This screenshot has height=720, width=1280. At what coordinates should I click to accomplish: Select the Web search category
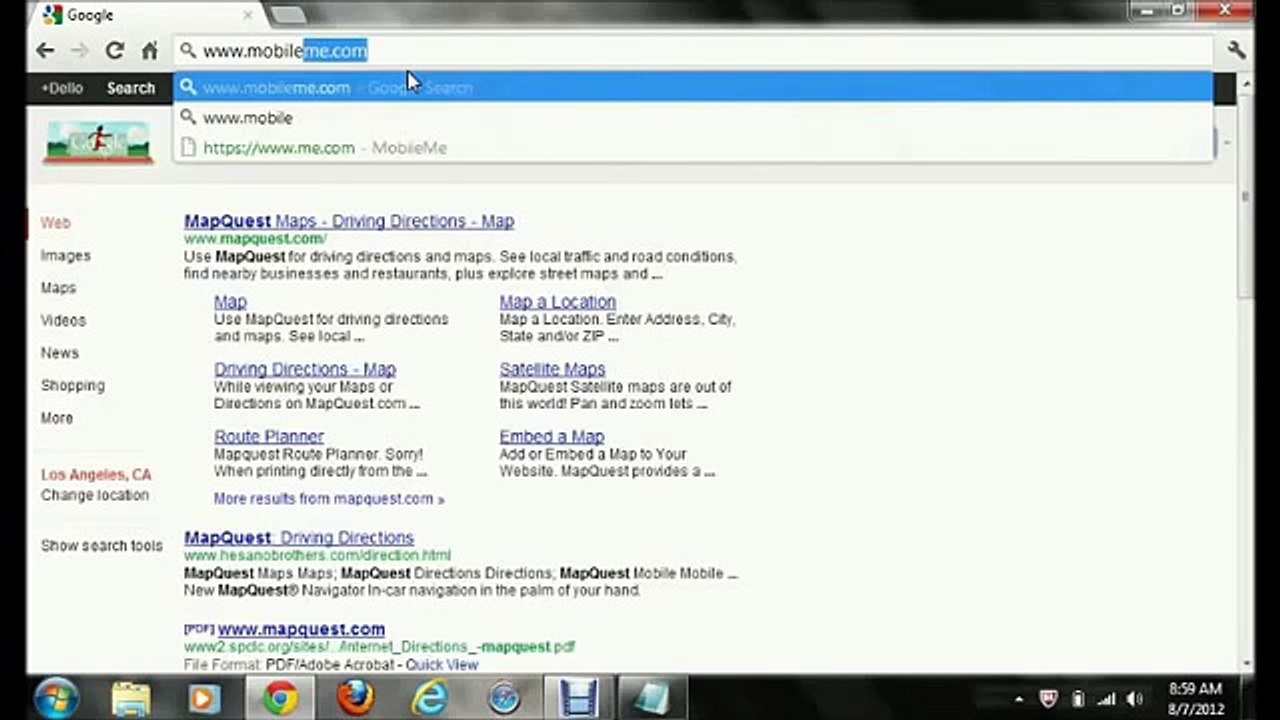coord(56,223)
